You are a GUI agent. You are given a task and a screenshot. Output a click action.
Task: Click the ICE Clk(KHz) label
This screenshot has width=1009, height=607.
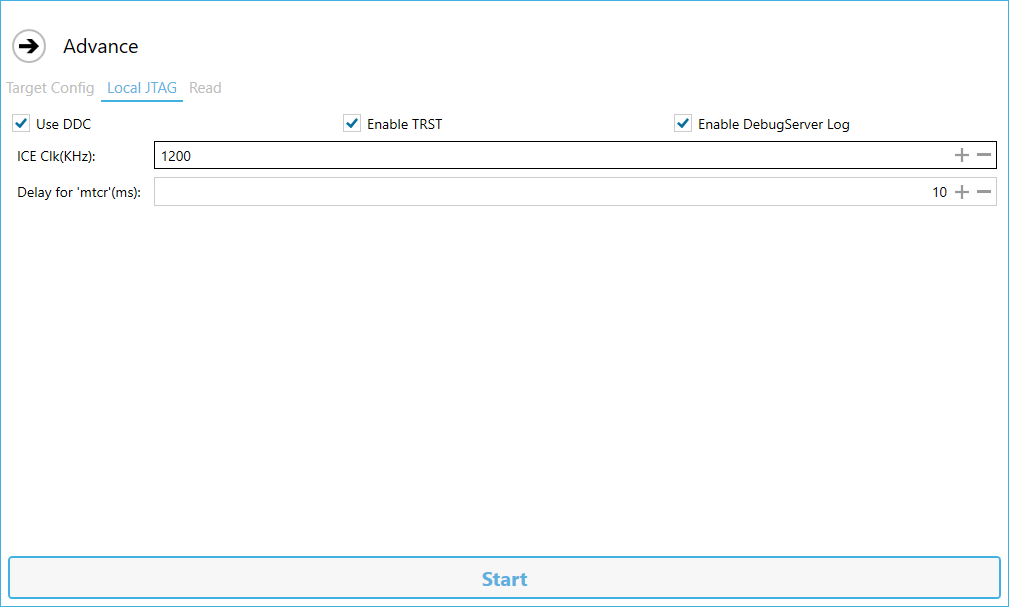56,156
